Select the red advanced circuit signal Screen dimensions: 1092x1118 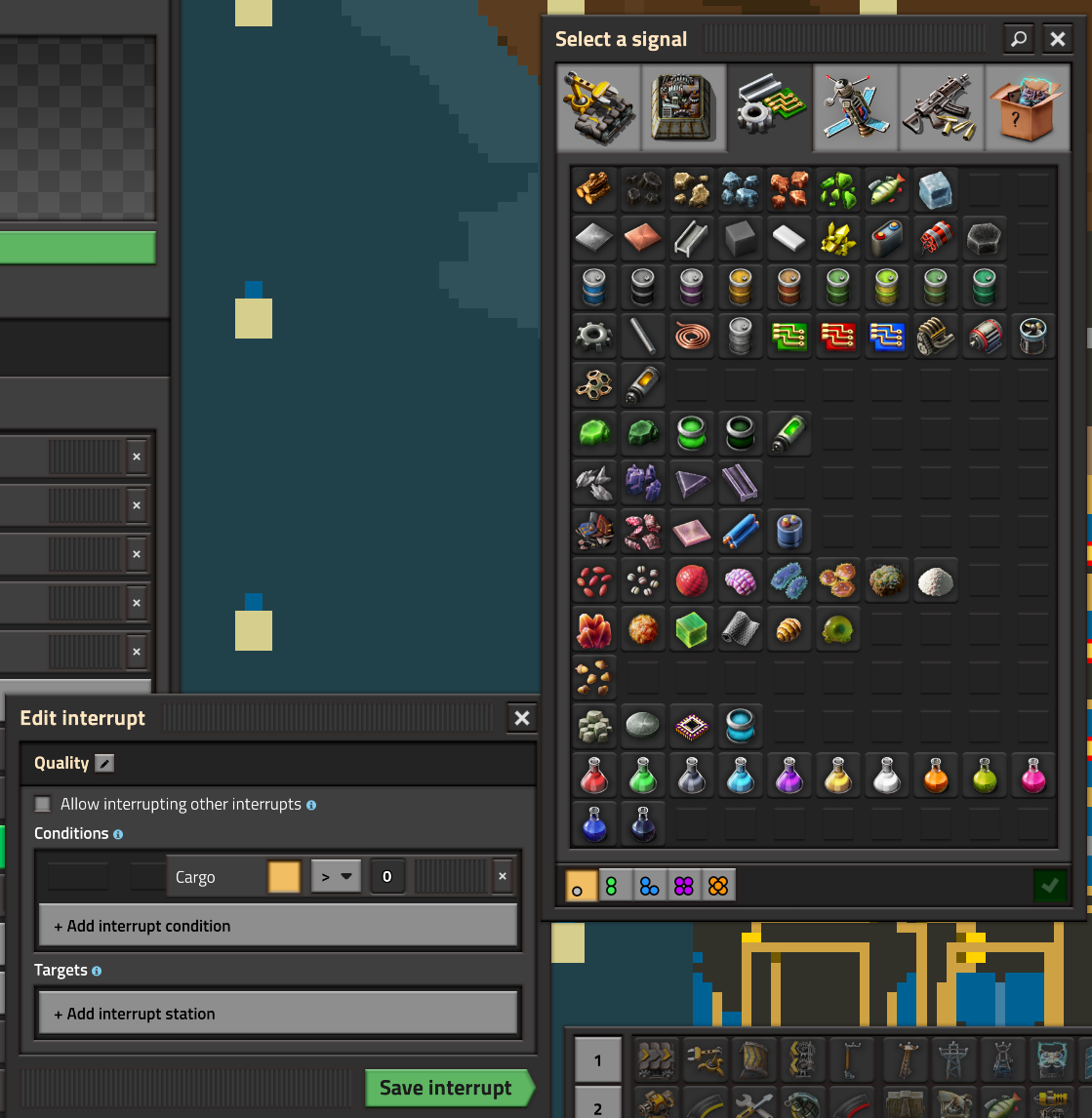(x=838, y=336)
